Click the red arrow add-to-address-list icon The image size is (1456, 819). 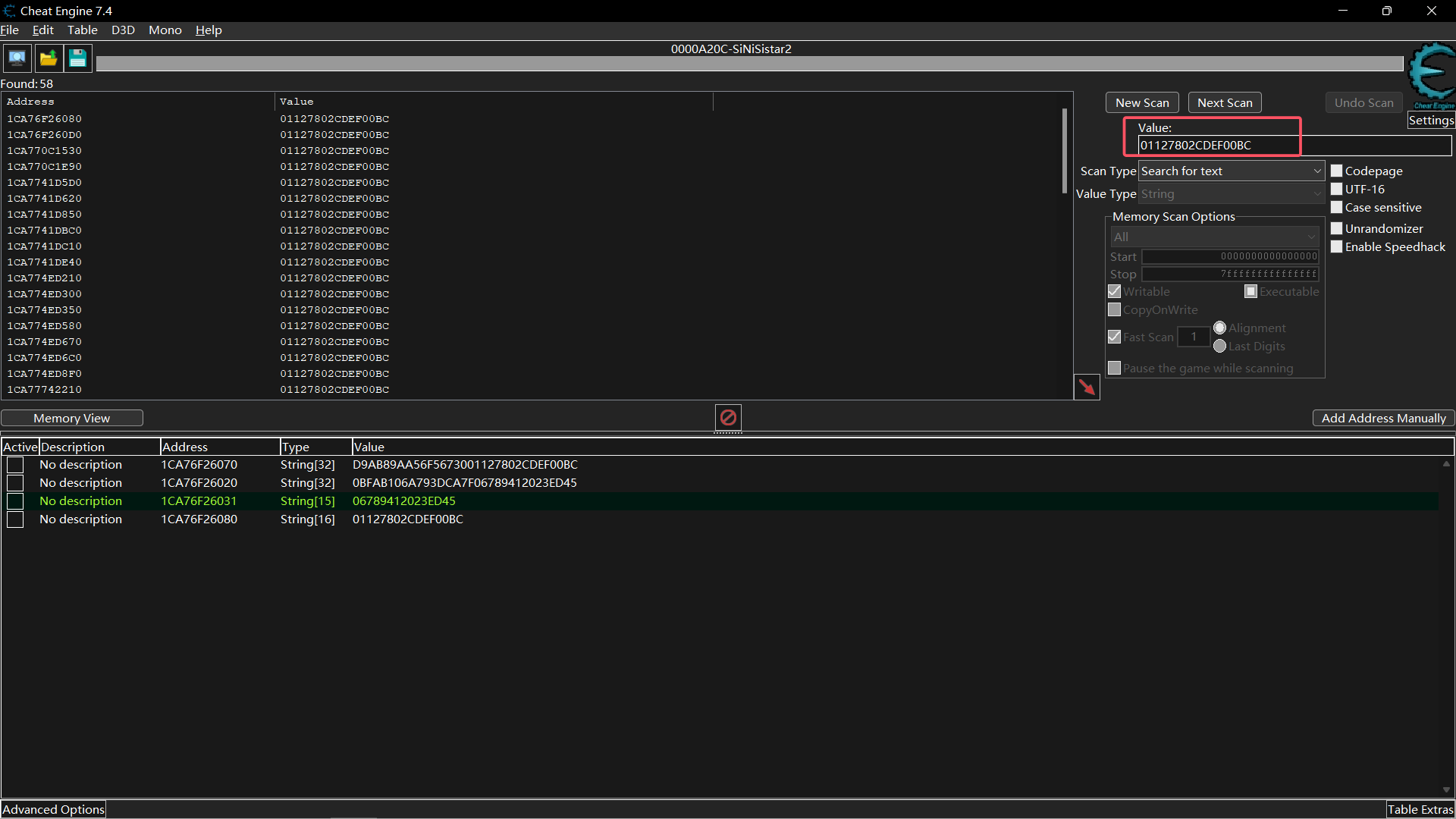pyautogui.click(x=1087, y=388)
